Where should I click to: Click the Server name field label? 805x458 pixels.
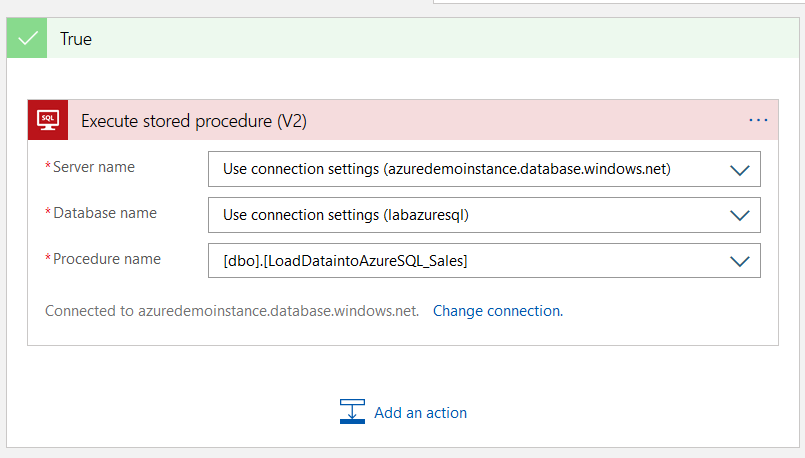point(93,167)
